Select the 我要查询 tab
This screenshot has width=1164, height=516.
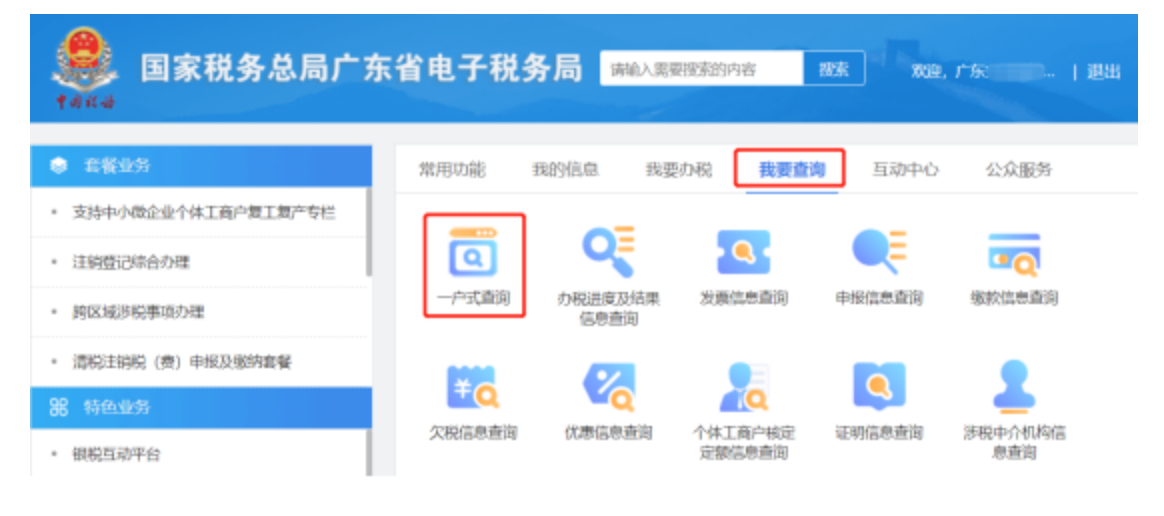point(791,170)
